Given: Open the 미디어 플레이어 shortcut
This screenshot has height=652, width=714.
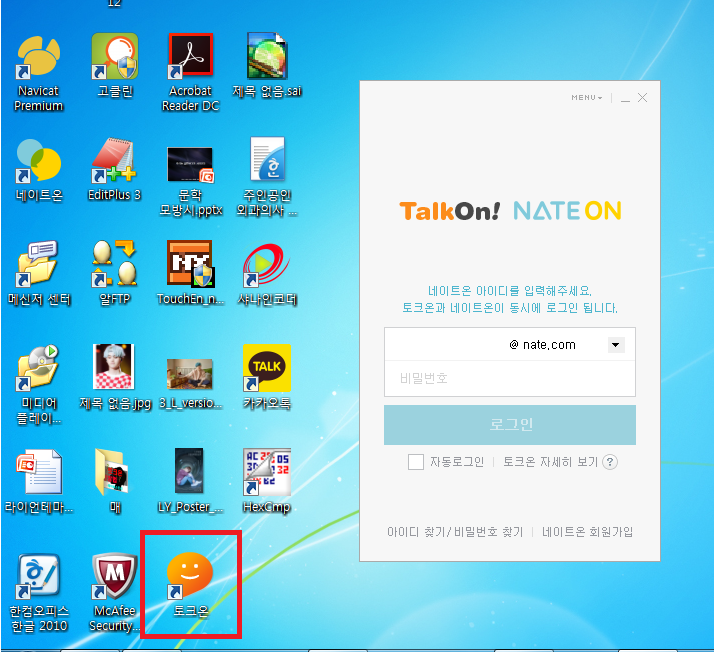Looking at the screenshot, I should click(38, 385).
